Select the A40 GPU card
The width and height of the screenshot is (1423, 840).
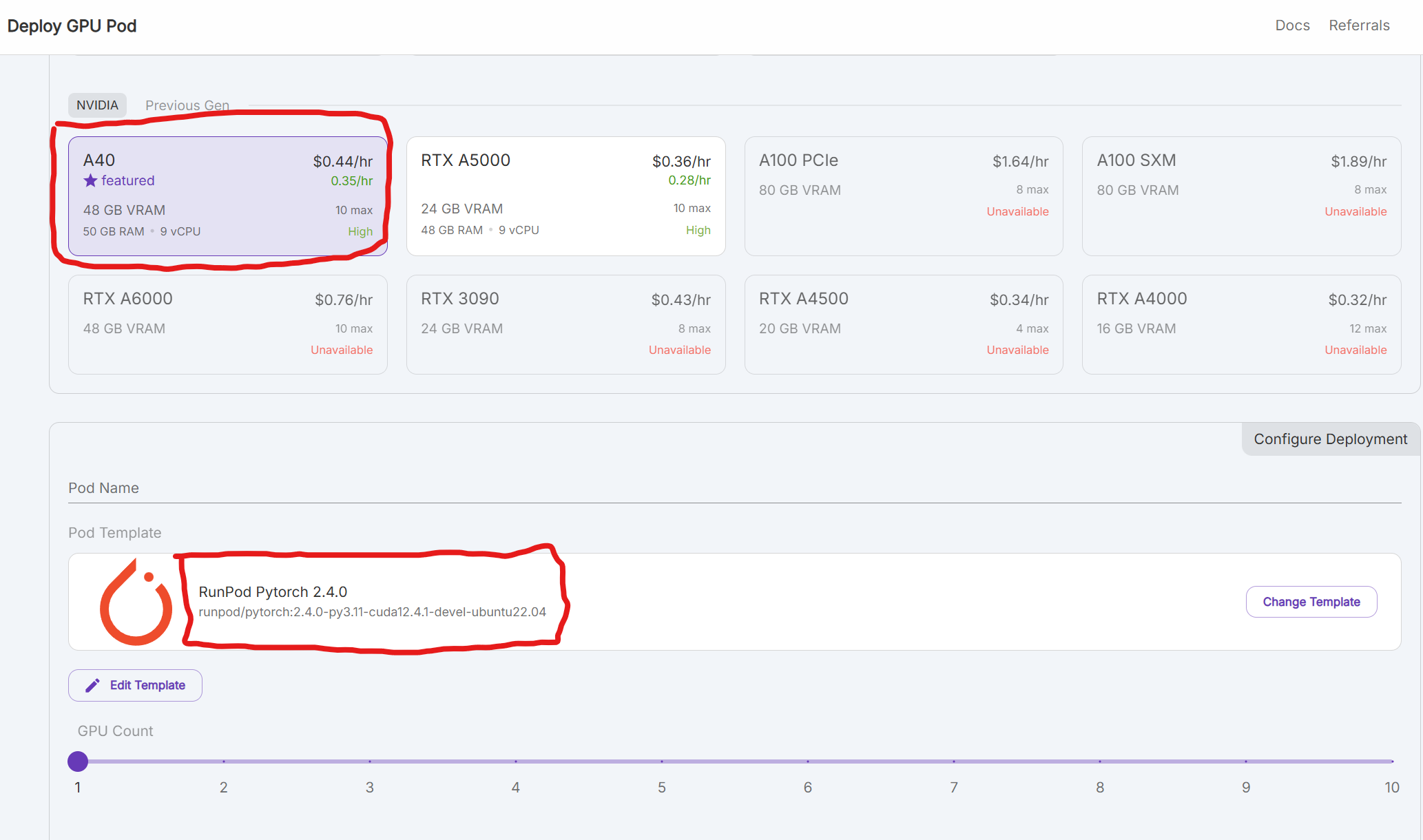click(227, 196)
